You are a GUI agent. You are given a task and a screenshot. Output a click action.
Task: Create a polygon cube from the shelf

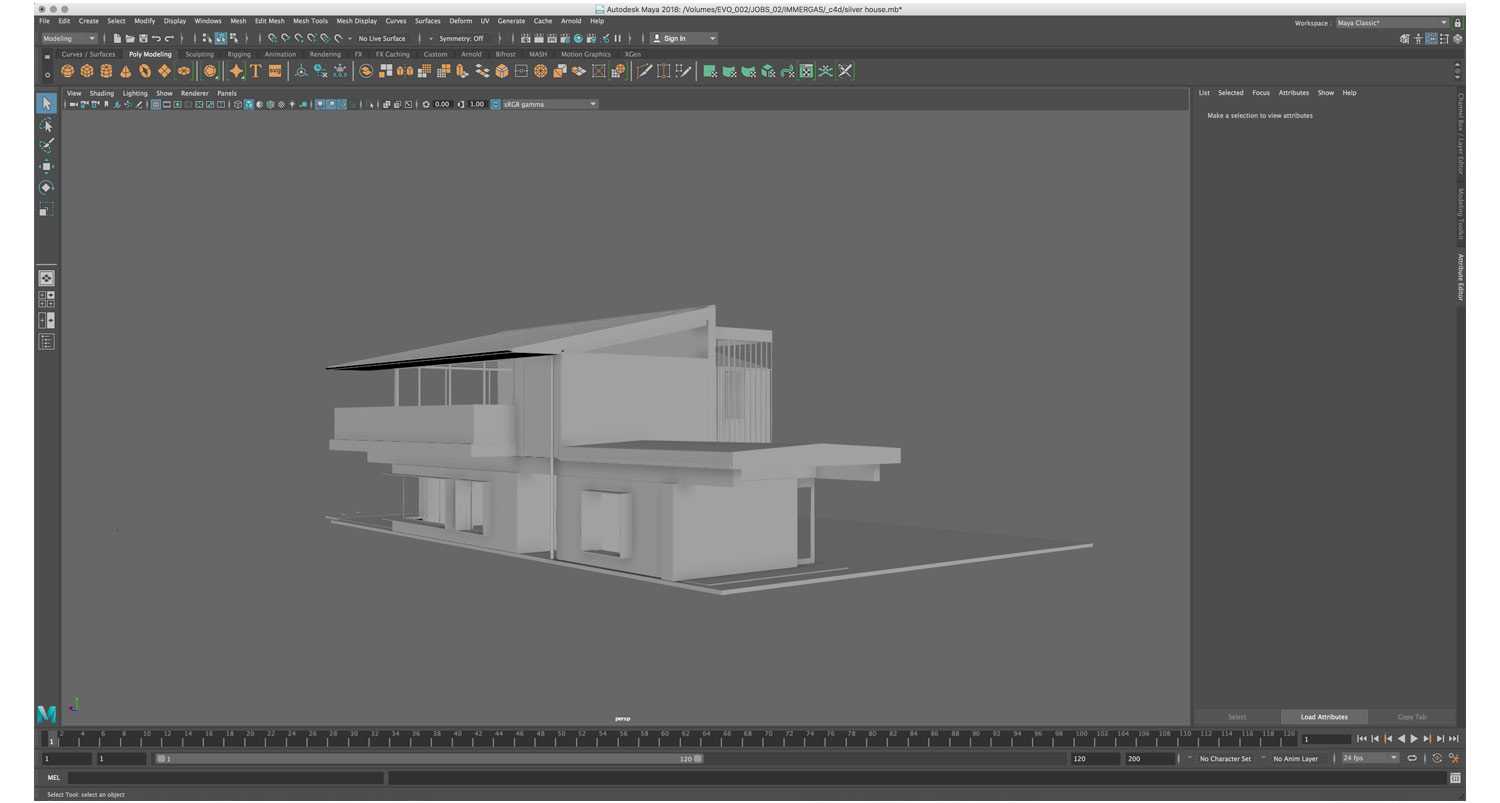[x=87, y=71]
